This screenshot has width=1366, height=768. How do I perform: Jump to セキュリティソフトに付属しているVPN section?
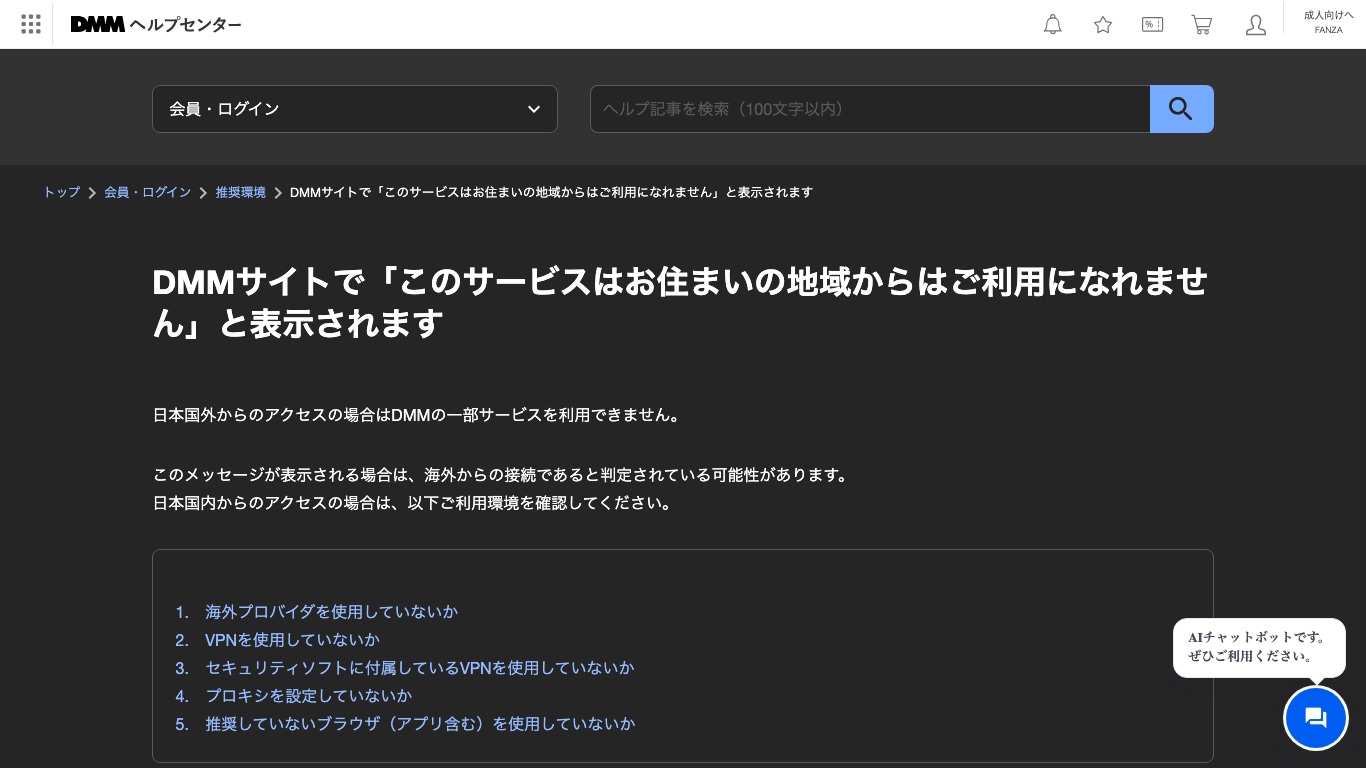[419, 668]
